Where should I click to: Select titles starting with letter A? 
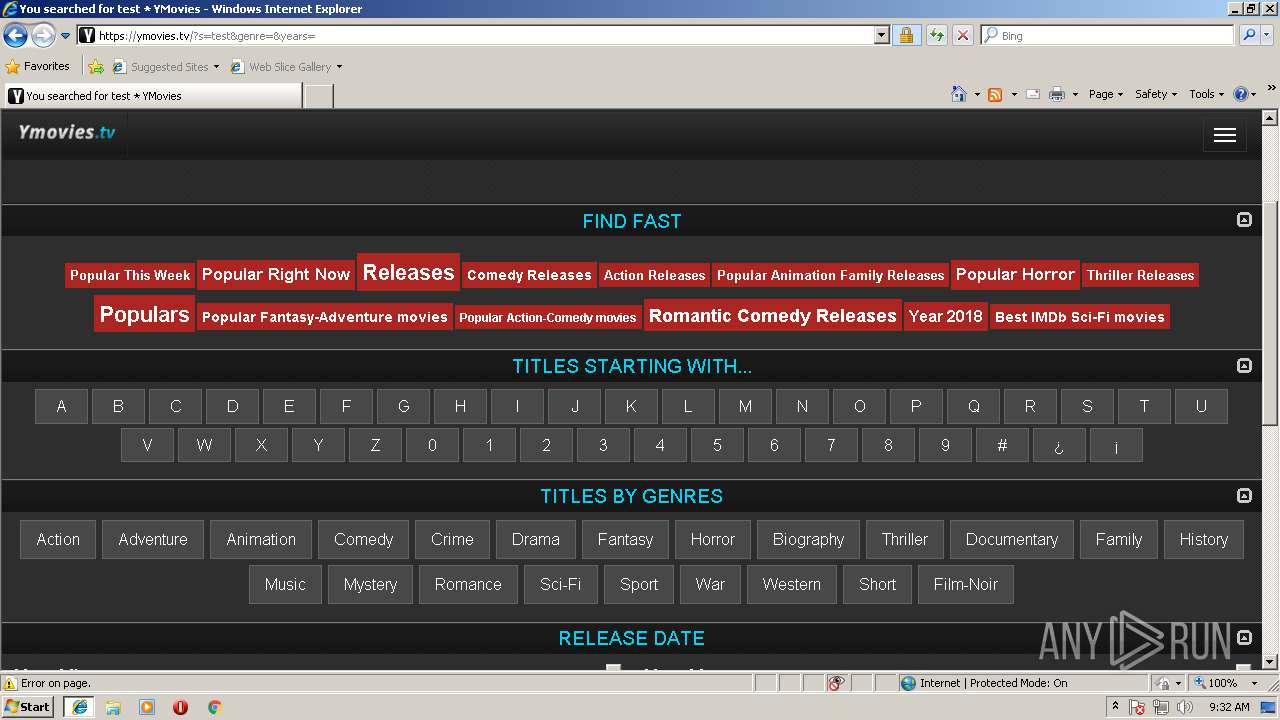[62, 406]
